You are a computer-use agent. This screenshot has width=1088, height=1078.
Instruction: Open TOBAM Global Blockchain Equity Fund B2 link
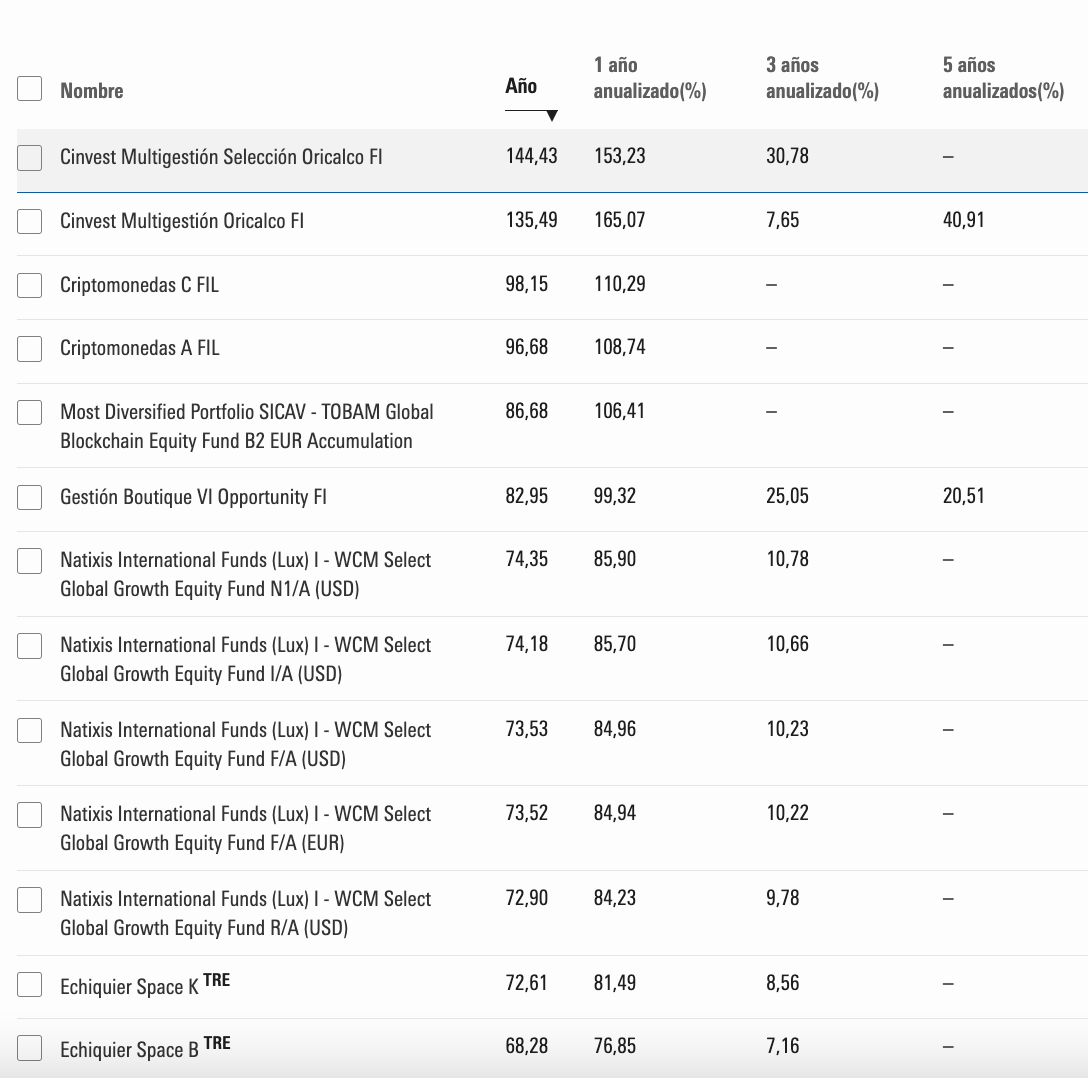[247, 426]
